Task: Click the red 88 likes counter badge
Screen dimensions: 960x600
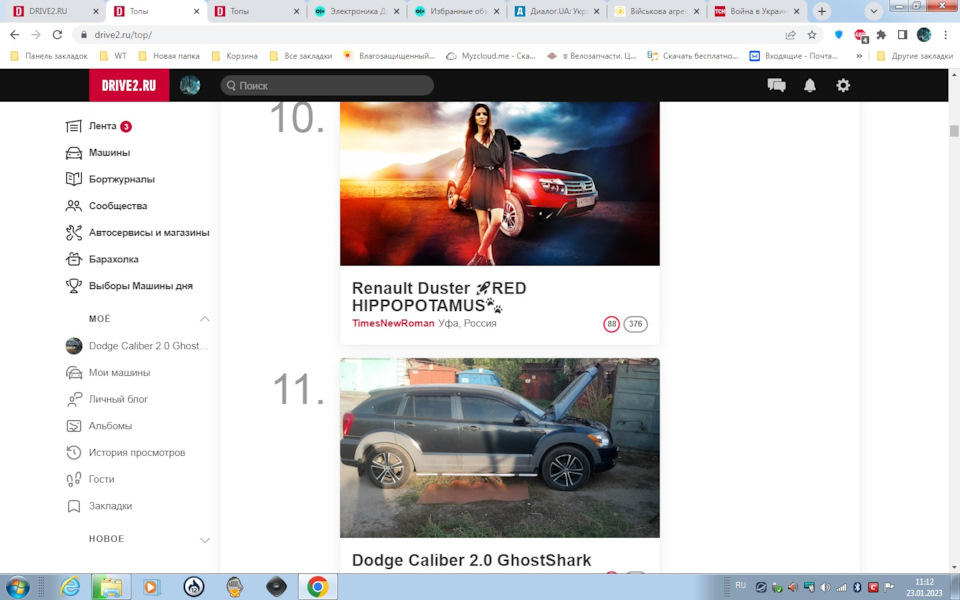Action: click(x=611, y=324)
